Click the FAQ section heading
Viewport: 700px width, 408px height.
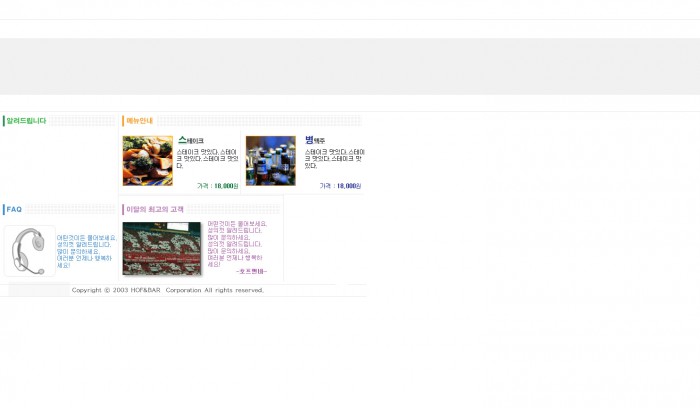pyautogui.click(x=14, y=209)
